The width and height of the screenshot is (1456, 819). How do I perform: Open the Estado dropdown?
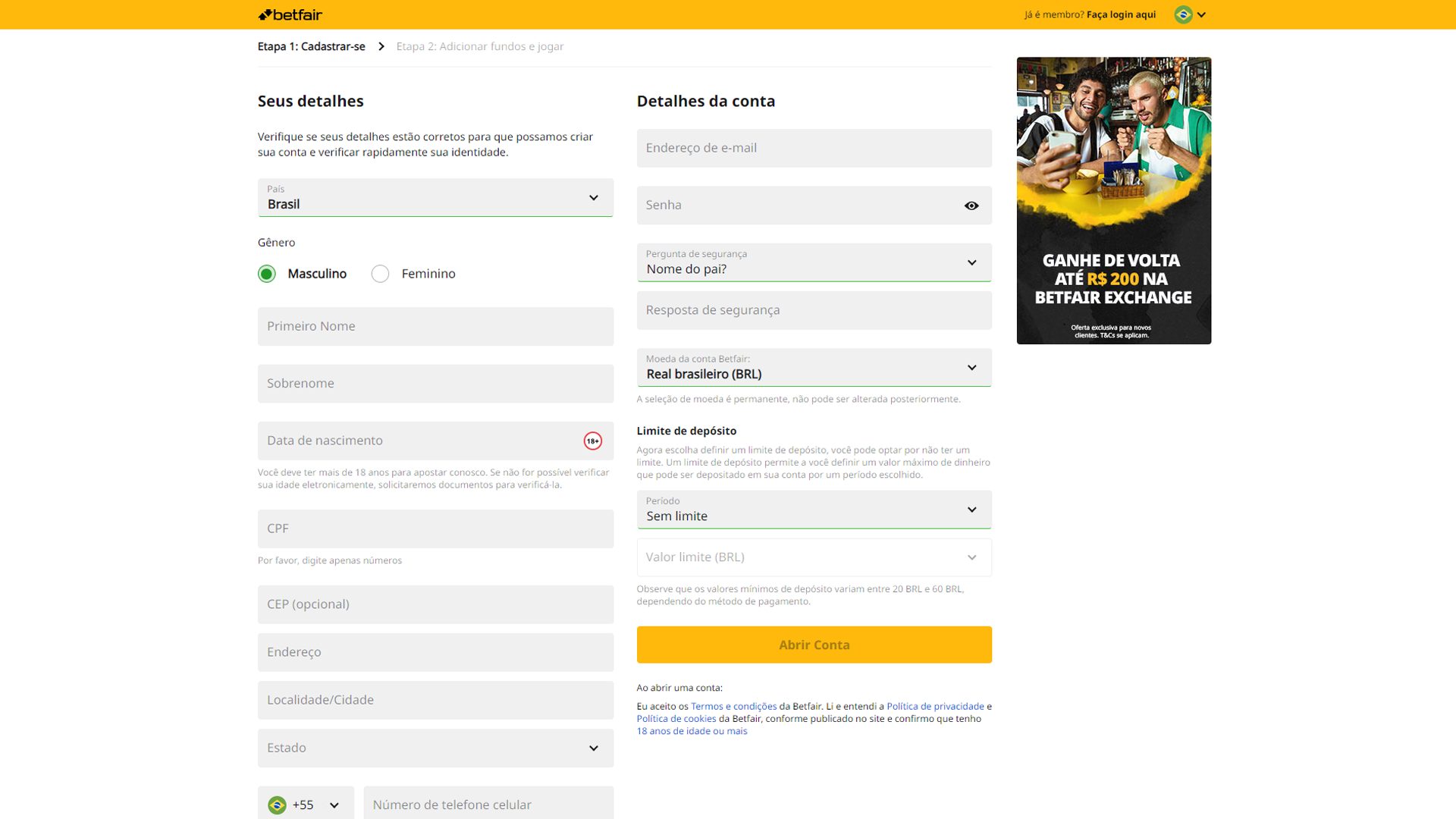pyautogui.click(x=435, y=748)
